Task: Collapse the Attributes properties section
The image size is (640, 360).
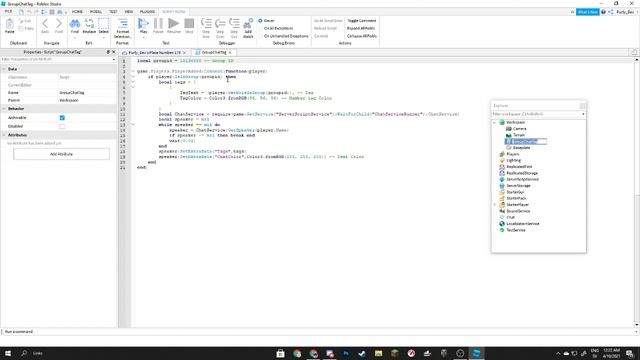Action: click(4, 135)
